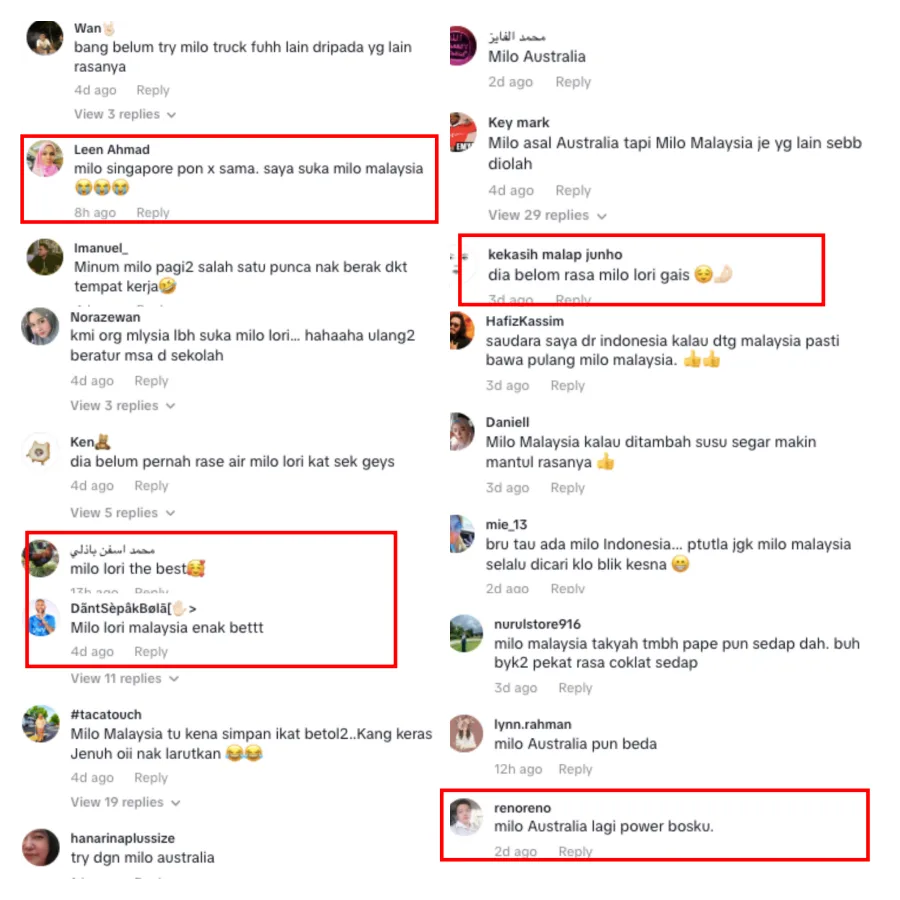Expand View 29 replies under Key mark
900x900 pixels.
point(547,215)
